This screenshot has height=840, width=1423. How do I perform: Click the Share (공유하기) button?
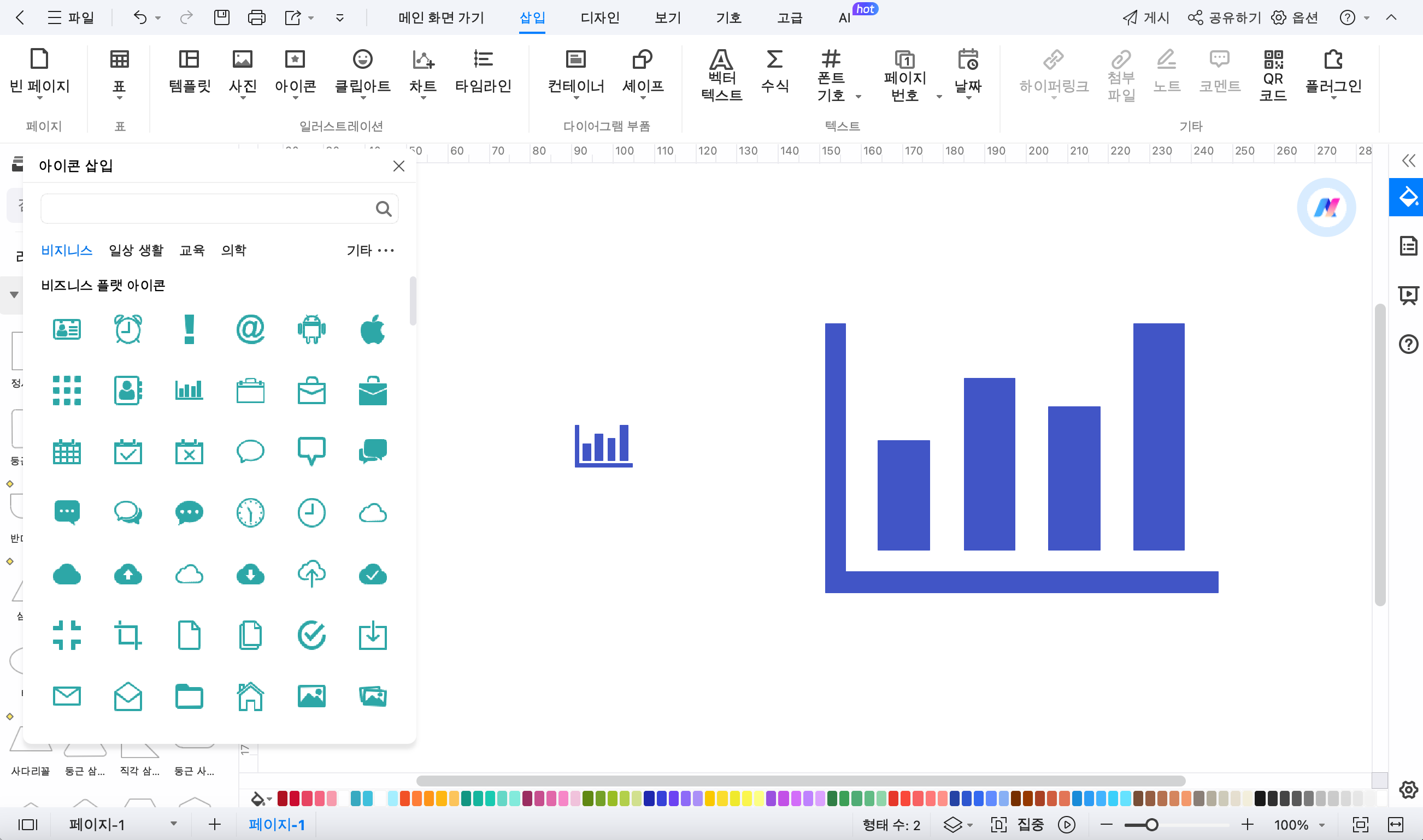(x=1224, y=17)
